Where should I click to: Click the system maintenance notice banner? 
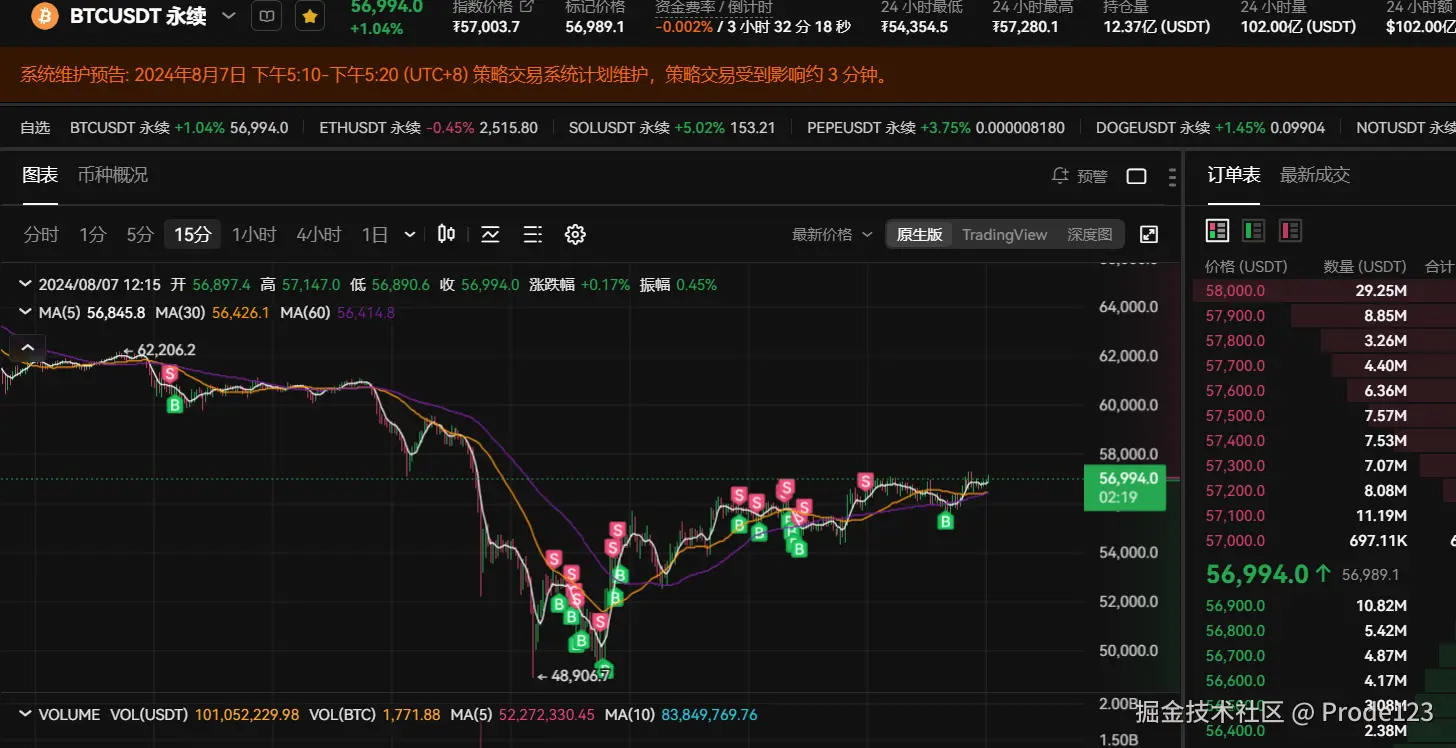(x=728, y=74)
